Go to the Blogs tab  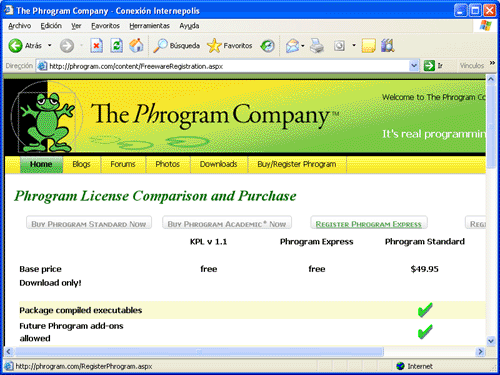point(81,164)
